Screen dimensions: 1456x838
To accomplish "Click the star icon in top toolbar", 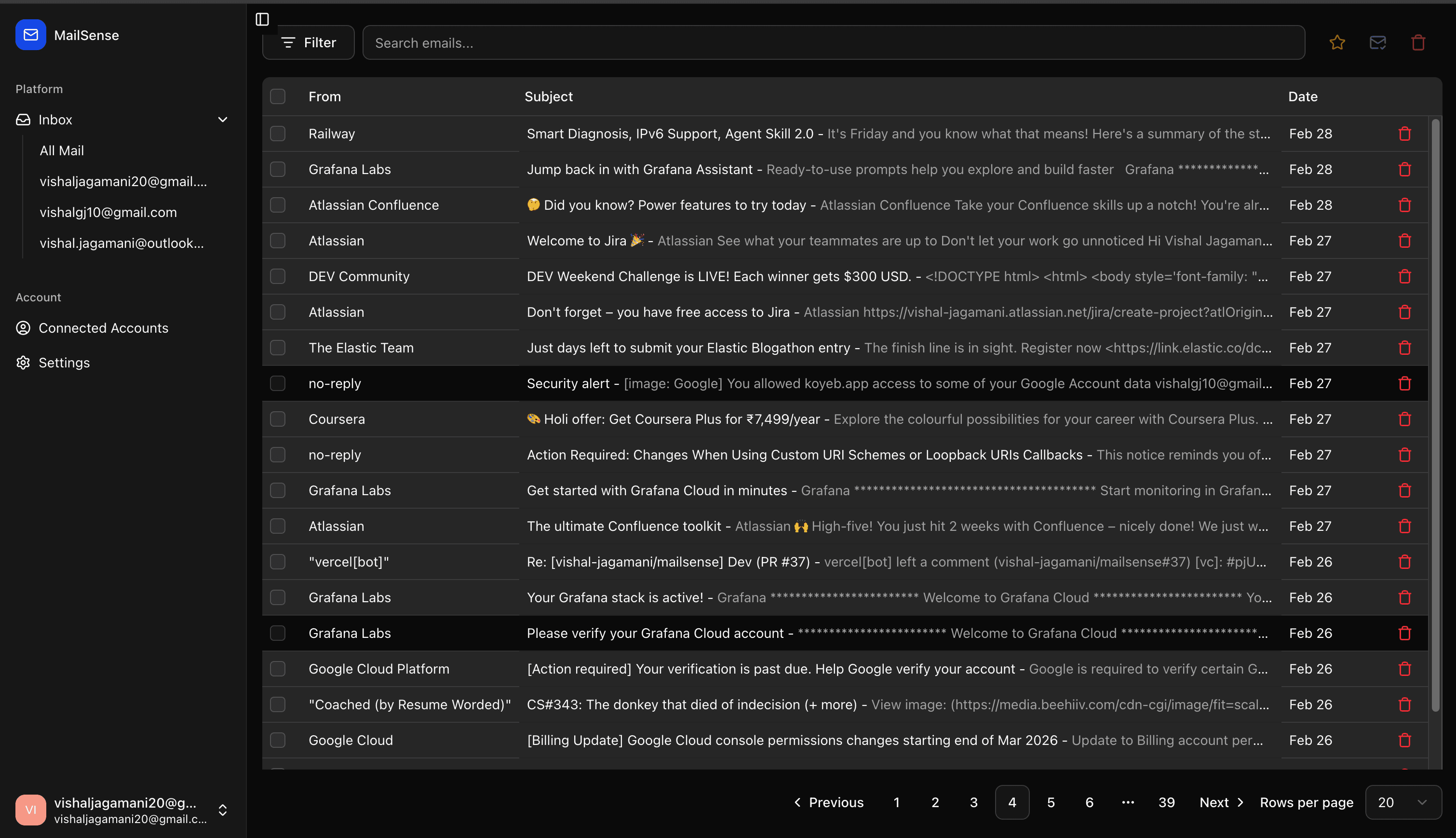I will pos(1337,42).
